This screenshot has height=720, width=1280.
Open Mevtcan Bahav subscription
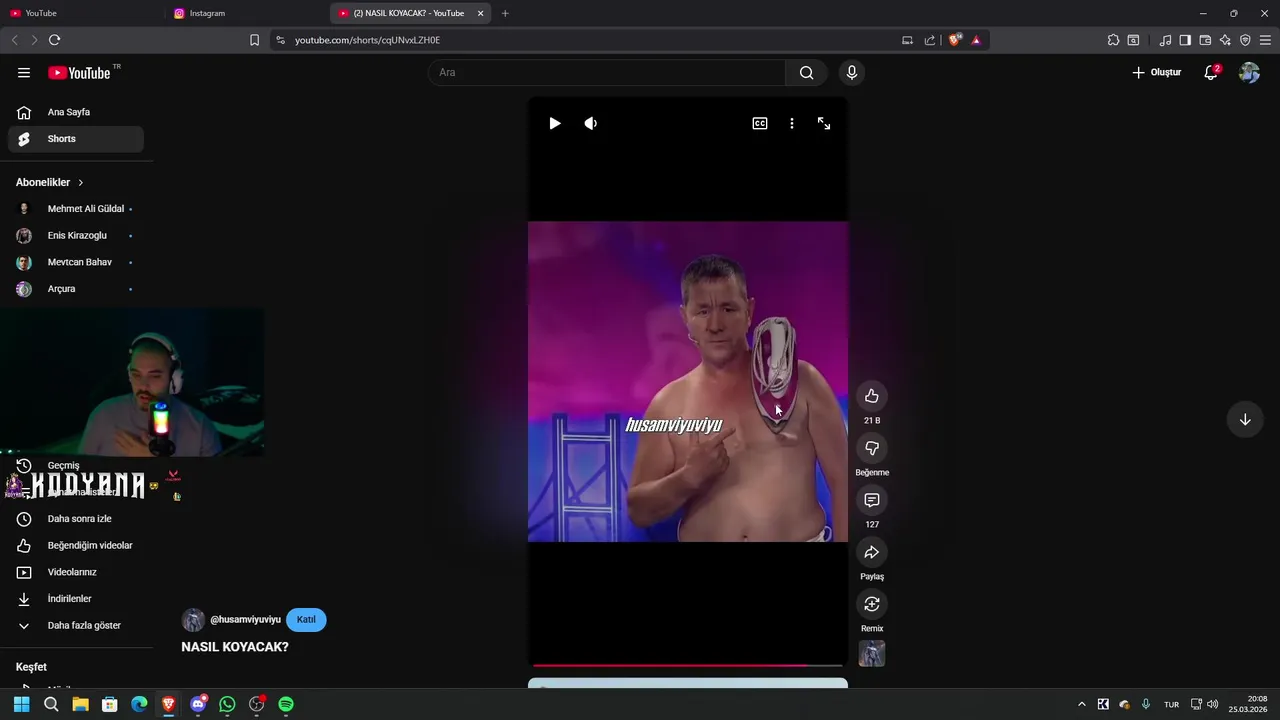76,262
